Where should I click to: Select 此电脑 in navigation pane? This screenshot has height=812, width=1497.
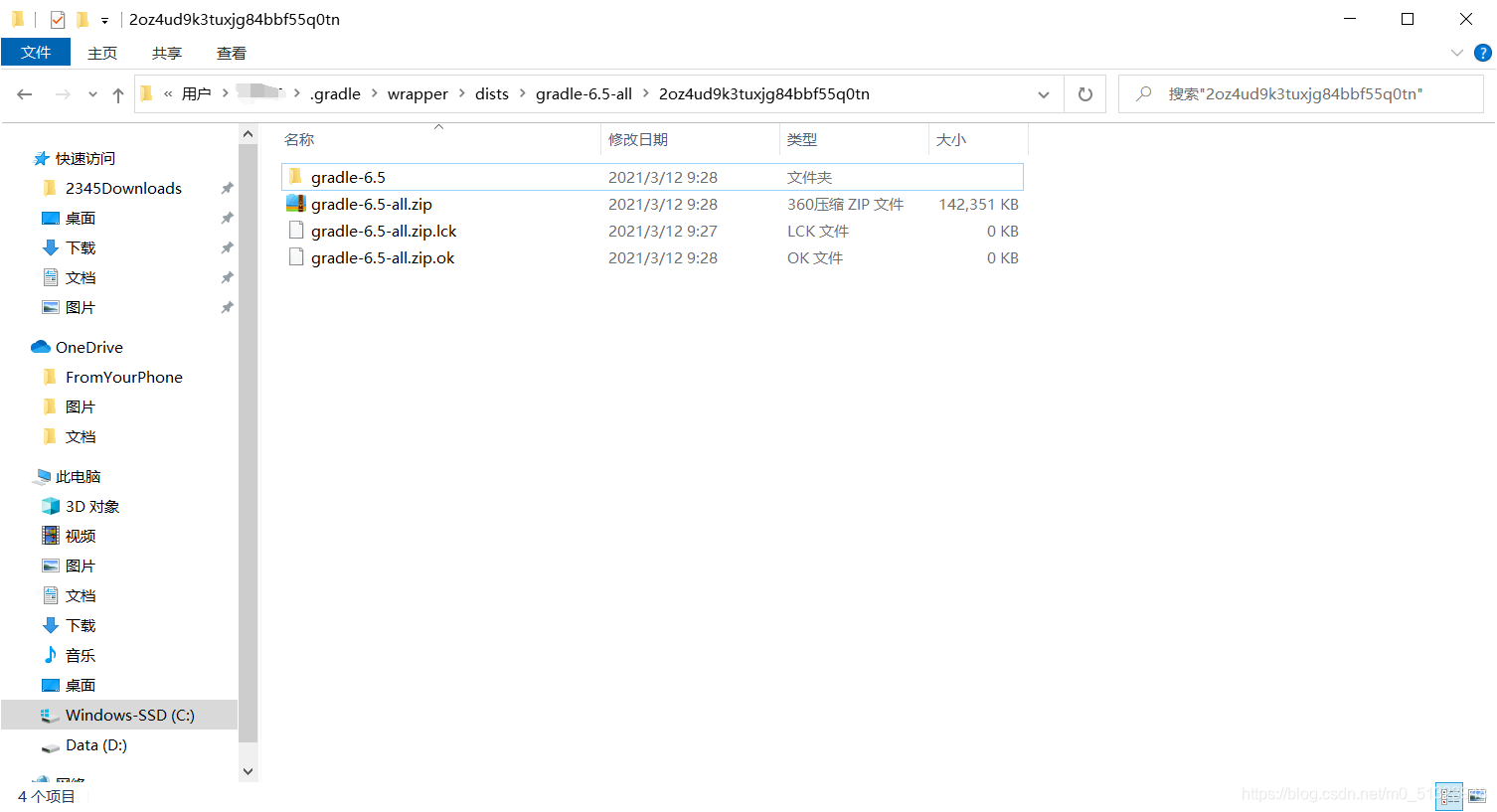78,477
